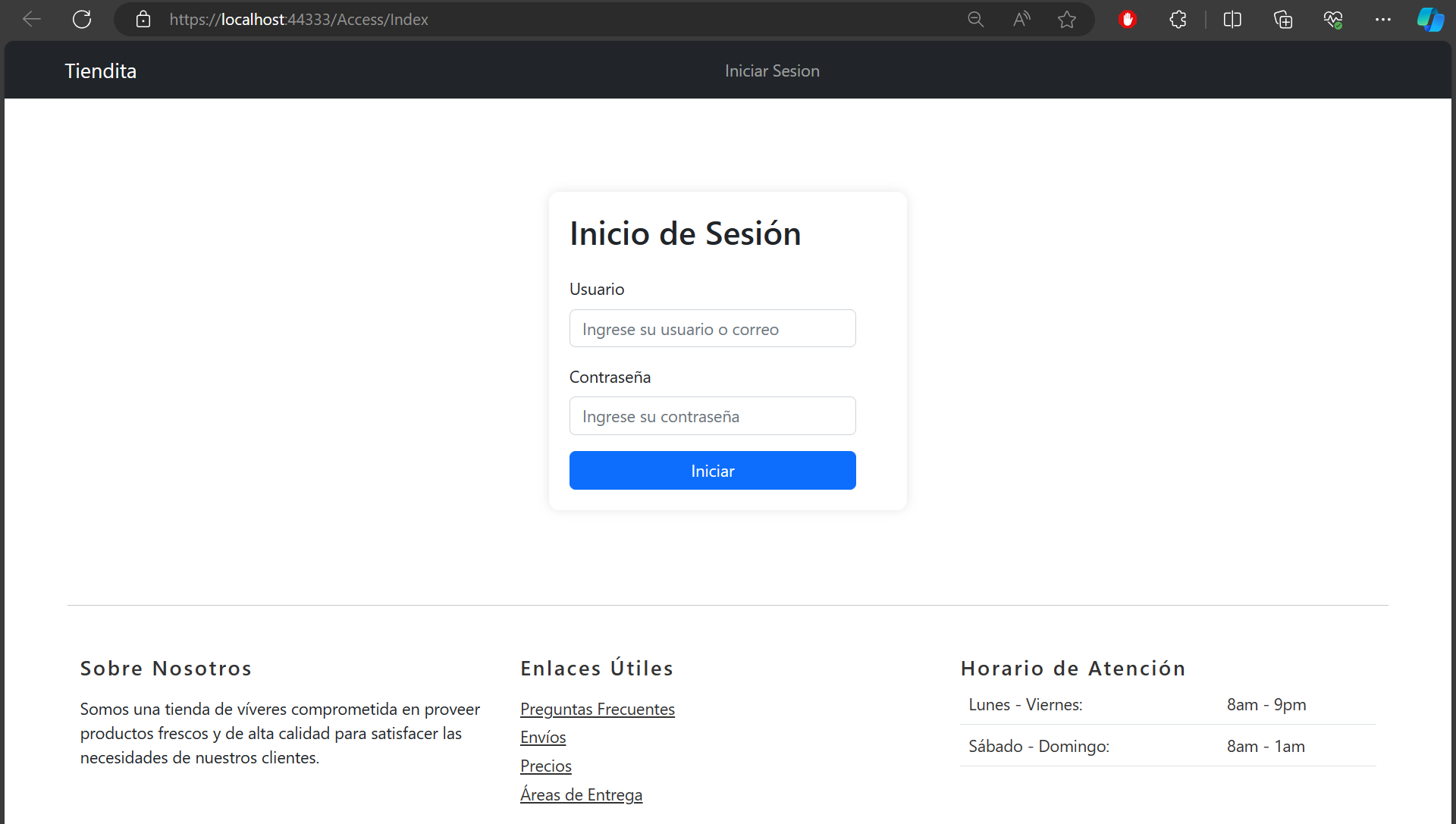The image size is (1456, 824).
Task: Click the Inicio de Sesión heading
Action: click(686, 233)
